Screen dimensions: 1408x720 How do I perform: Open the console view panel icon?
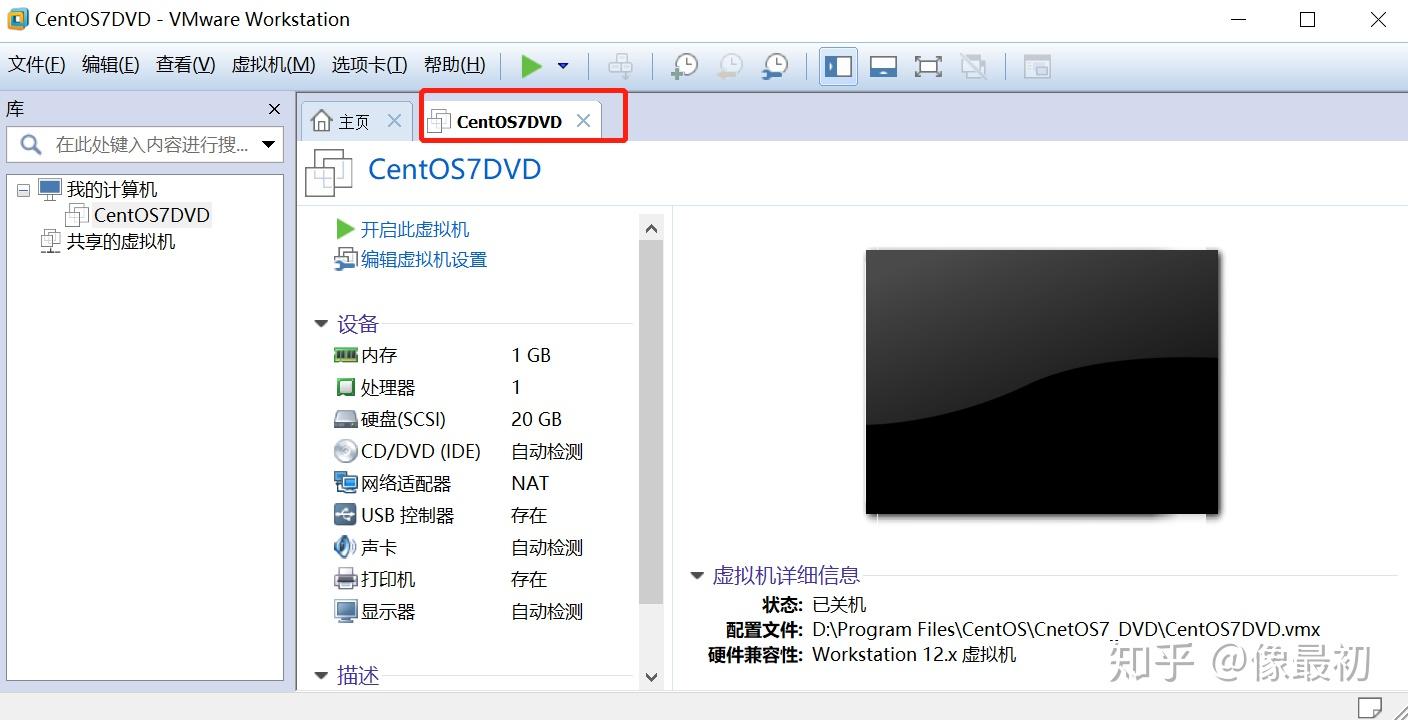1037,66
